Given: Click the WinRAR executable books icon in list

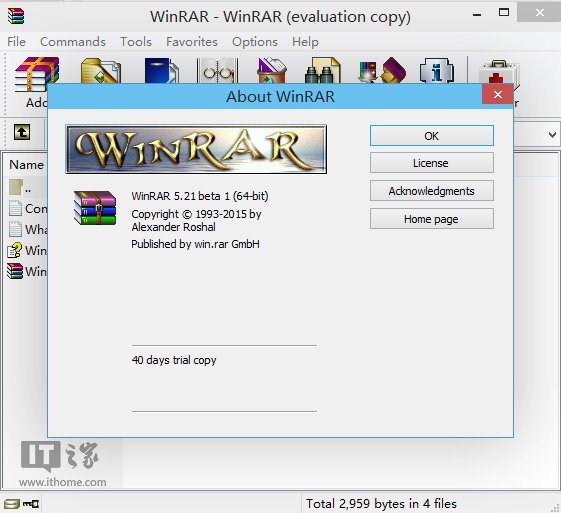Looking at the screenshot, I should pyautogui.click(x=15, y=271).
